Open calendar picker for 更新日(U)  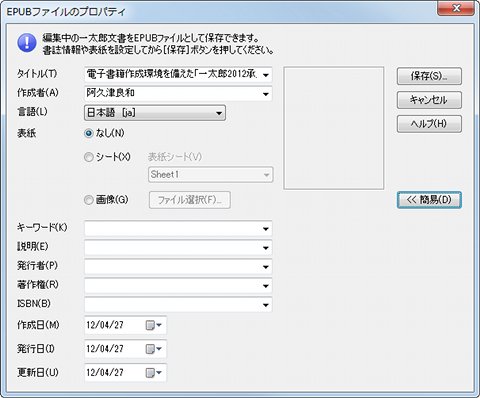tap(154, 373)
